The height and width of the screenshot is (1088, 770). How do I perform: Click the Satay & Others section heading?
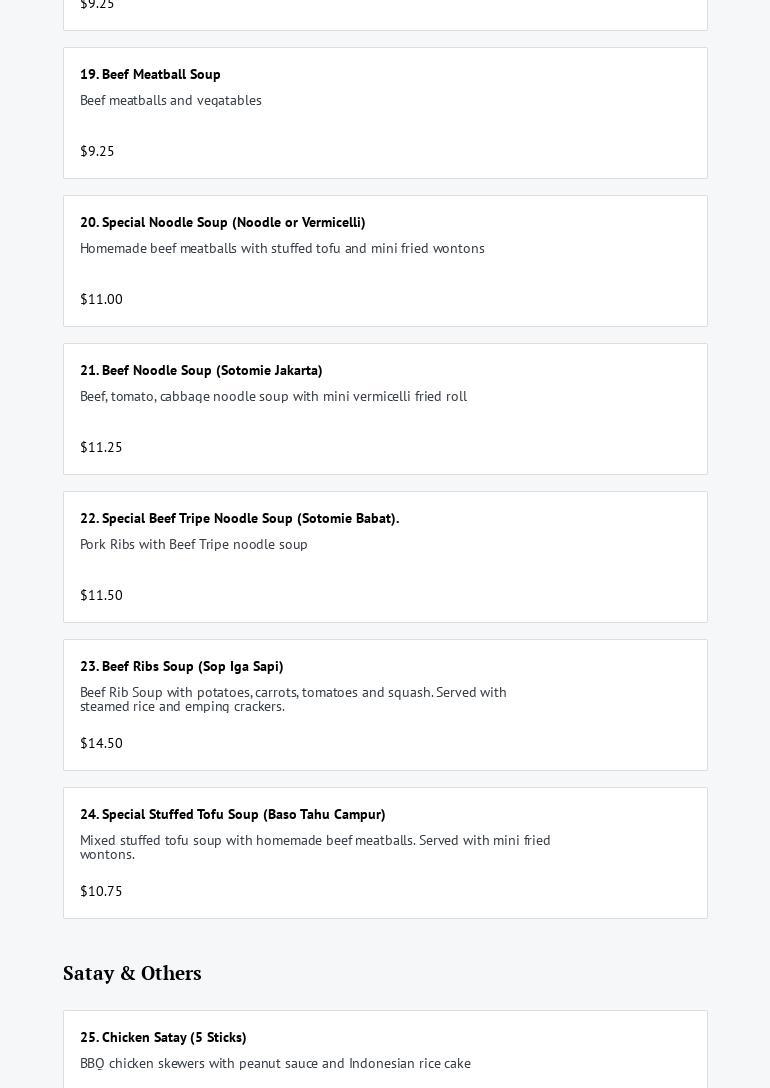132,973
